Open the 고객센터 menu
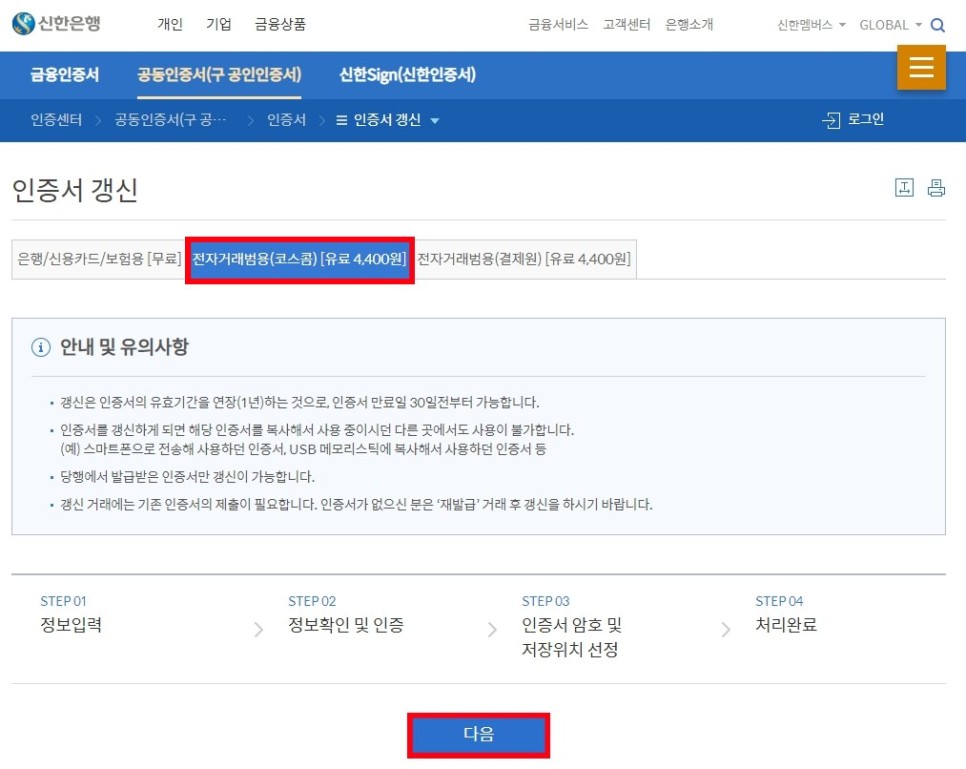966x769 pixels. coord(627,25)
